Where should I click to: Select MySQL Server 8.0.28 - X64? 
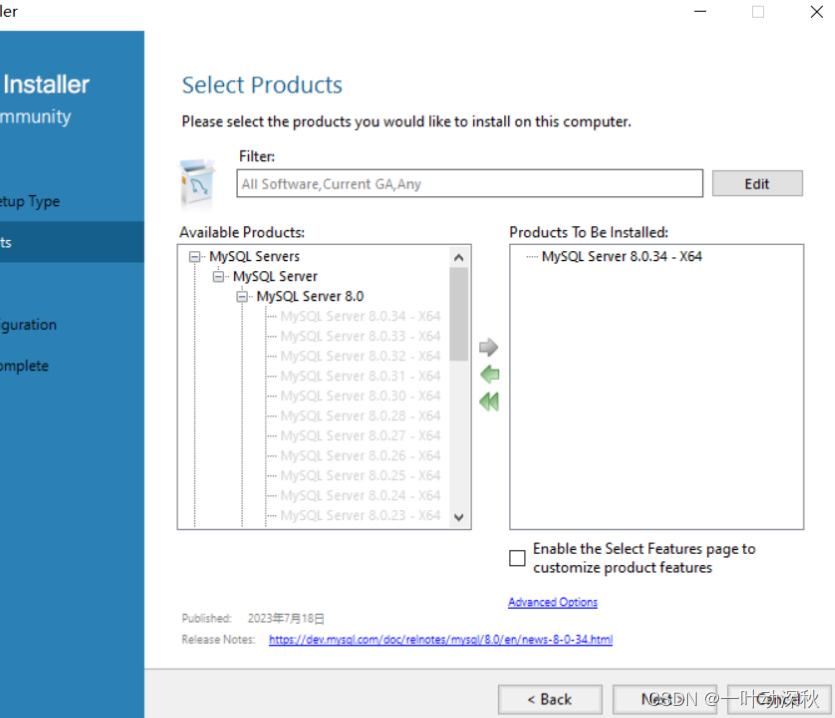click(360, 416)
